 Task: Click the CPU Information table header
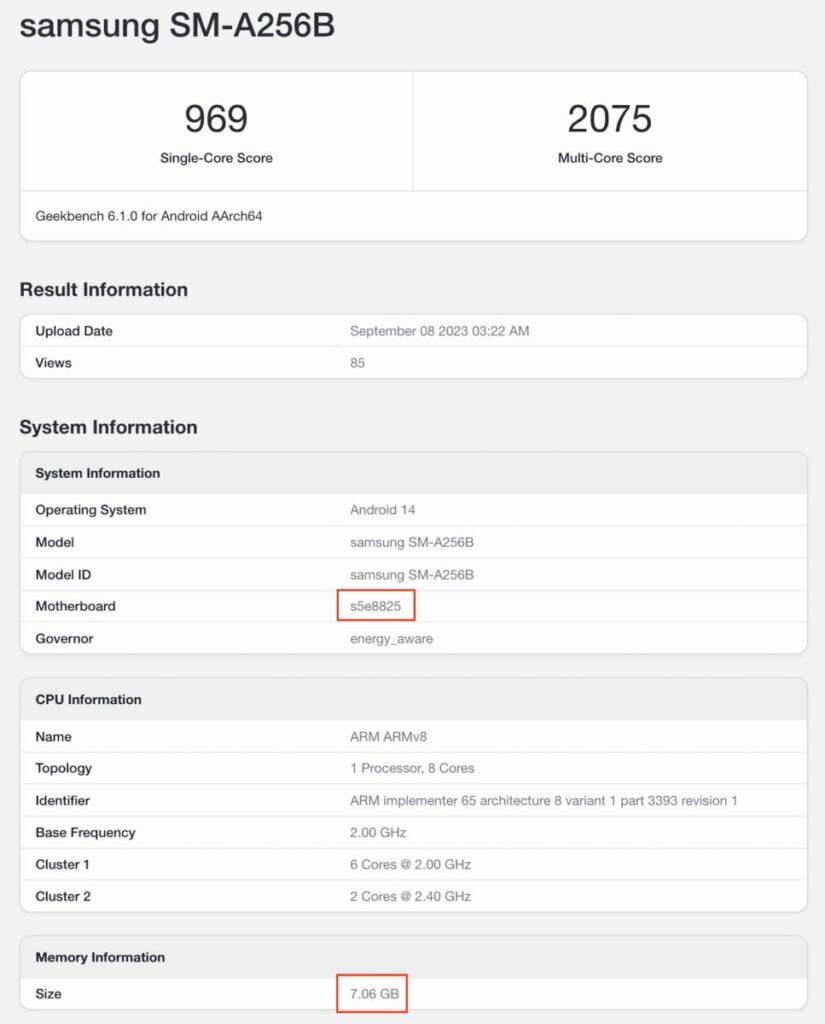click(x=89, y=699)
